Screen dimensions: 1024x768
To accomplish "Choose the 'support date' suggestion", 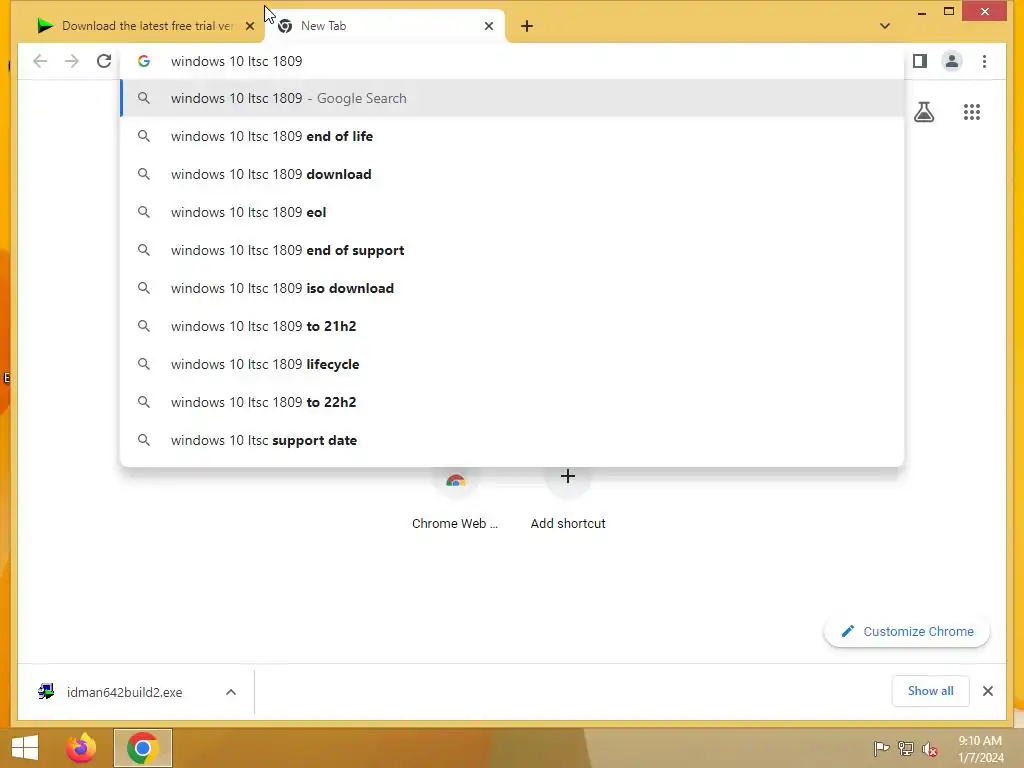I will point(513,440).
